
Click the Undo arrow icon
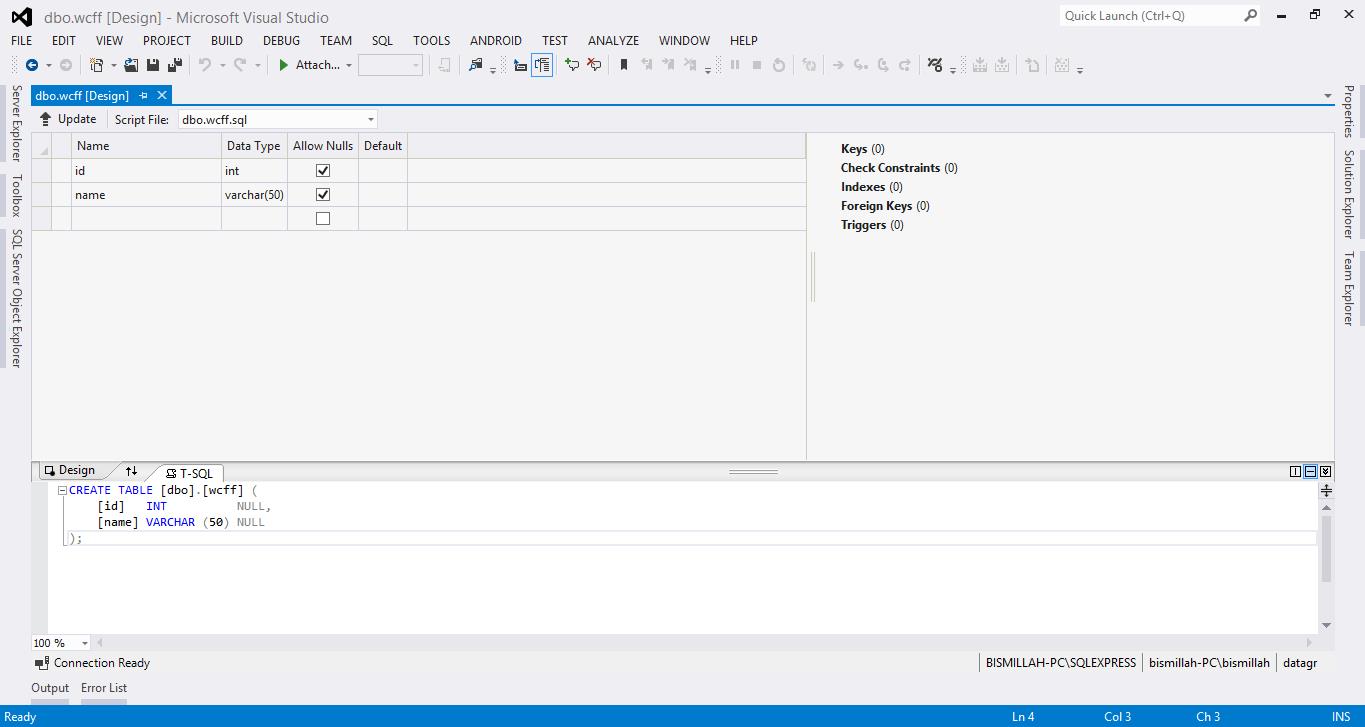coord(204,65)
